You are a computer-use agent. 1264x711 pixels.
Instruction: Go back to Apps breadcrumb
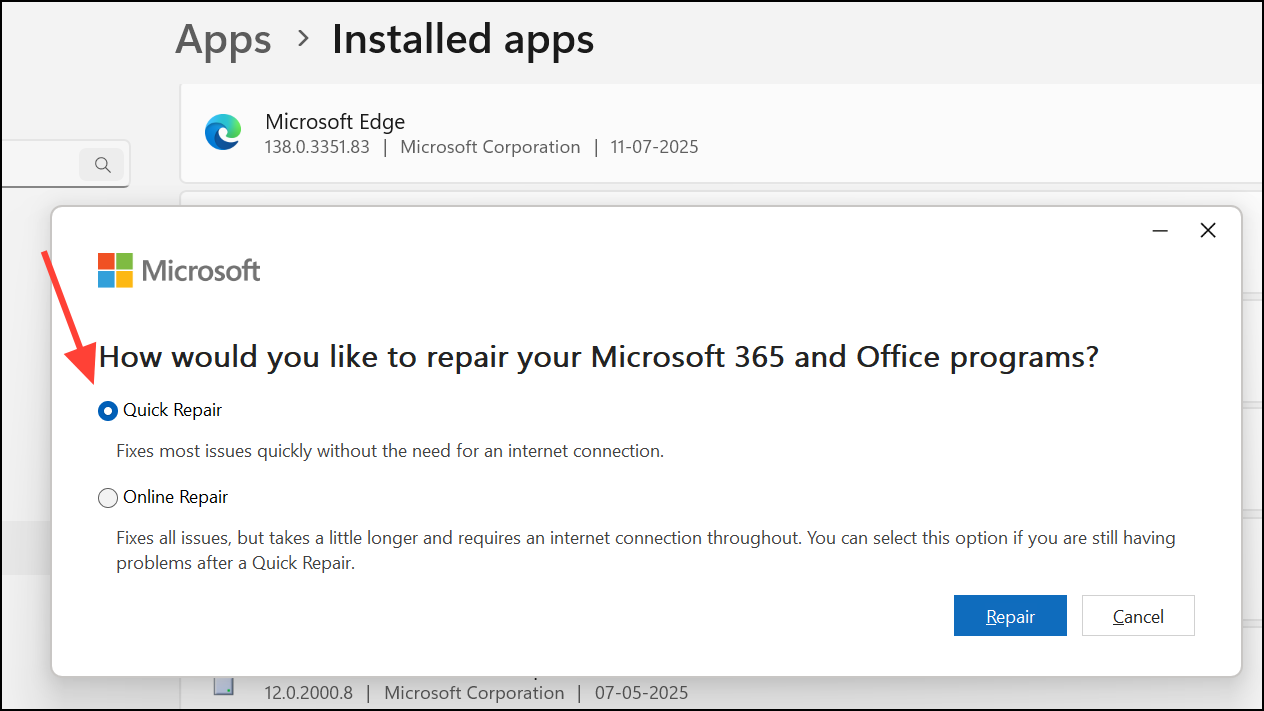click(x=223, y=40)
